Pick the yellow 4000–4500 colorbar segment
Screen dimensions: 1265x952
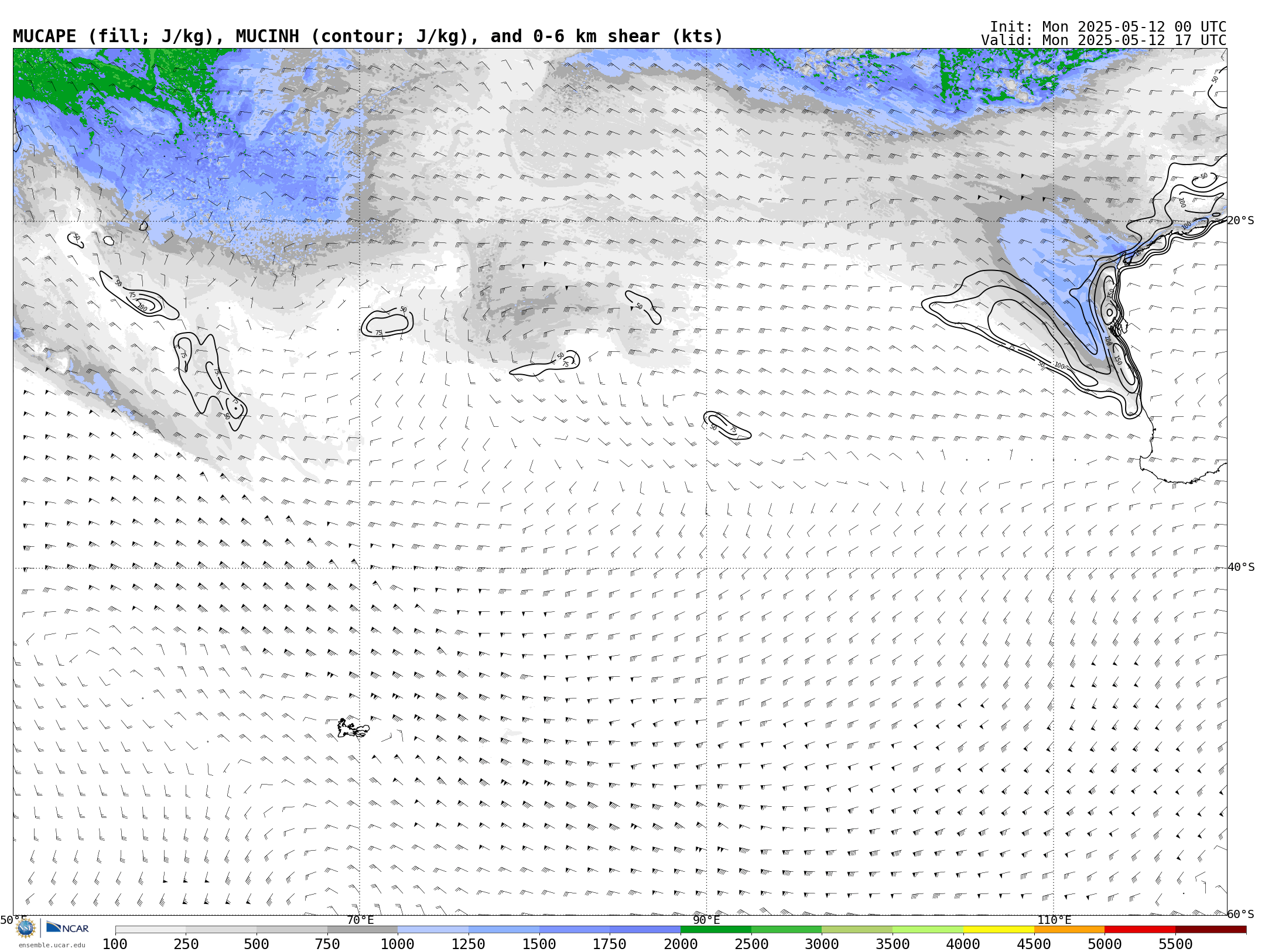tap(999, 930)
